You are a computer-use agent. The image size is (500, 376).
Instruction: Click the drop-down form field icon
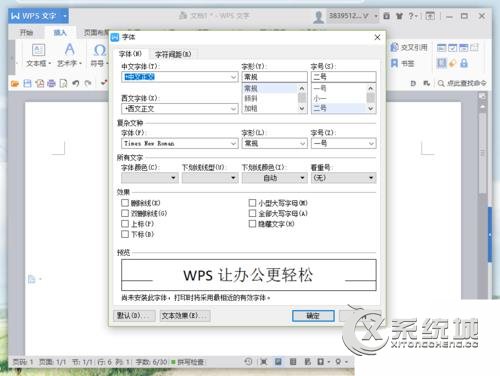(x=463, y=48)
